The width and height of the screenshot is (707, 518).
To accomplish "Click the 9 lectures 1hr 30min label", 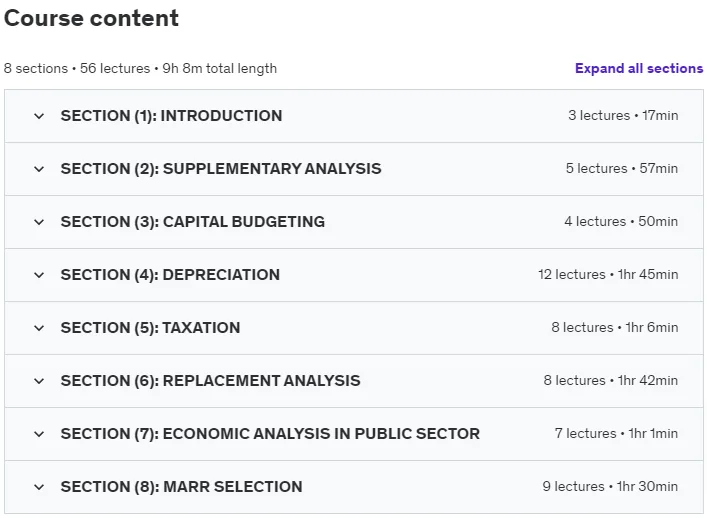I will point(610,486).
